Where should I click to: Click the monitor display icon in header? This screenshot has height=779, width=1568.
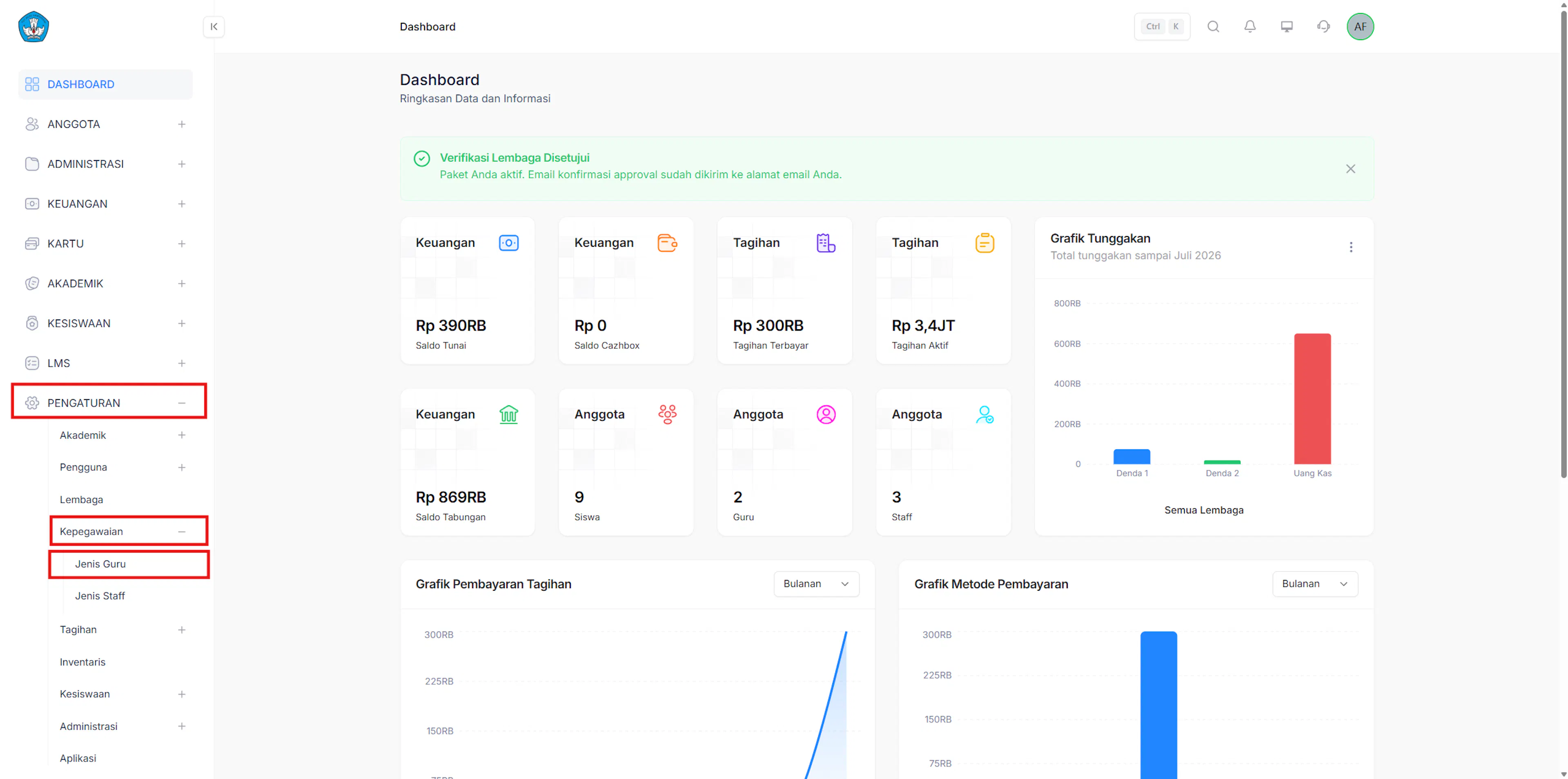pyautogui.click(x=1287, y=27)
